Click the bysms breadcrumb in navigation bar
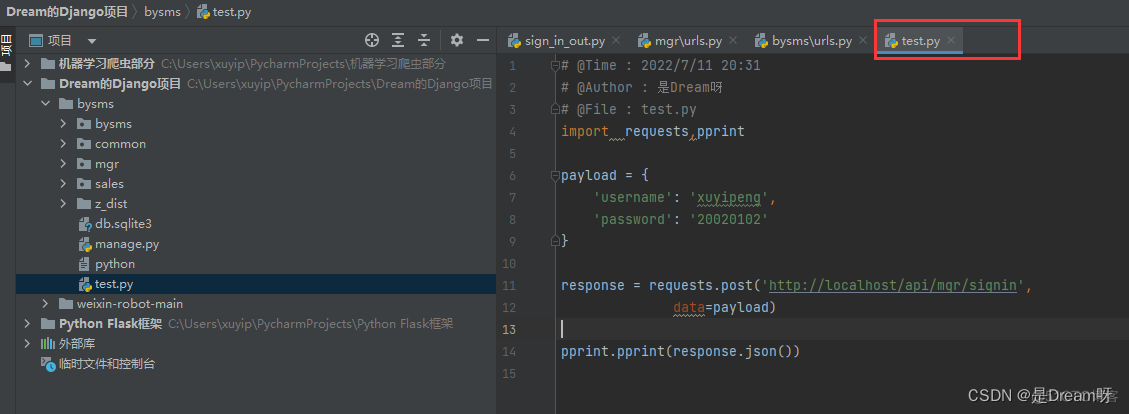 tap(162, 12)
